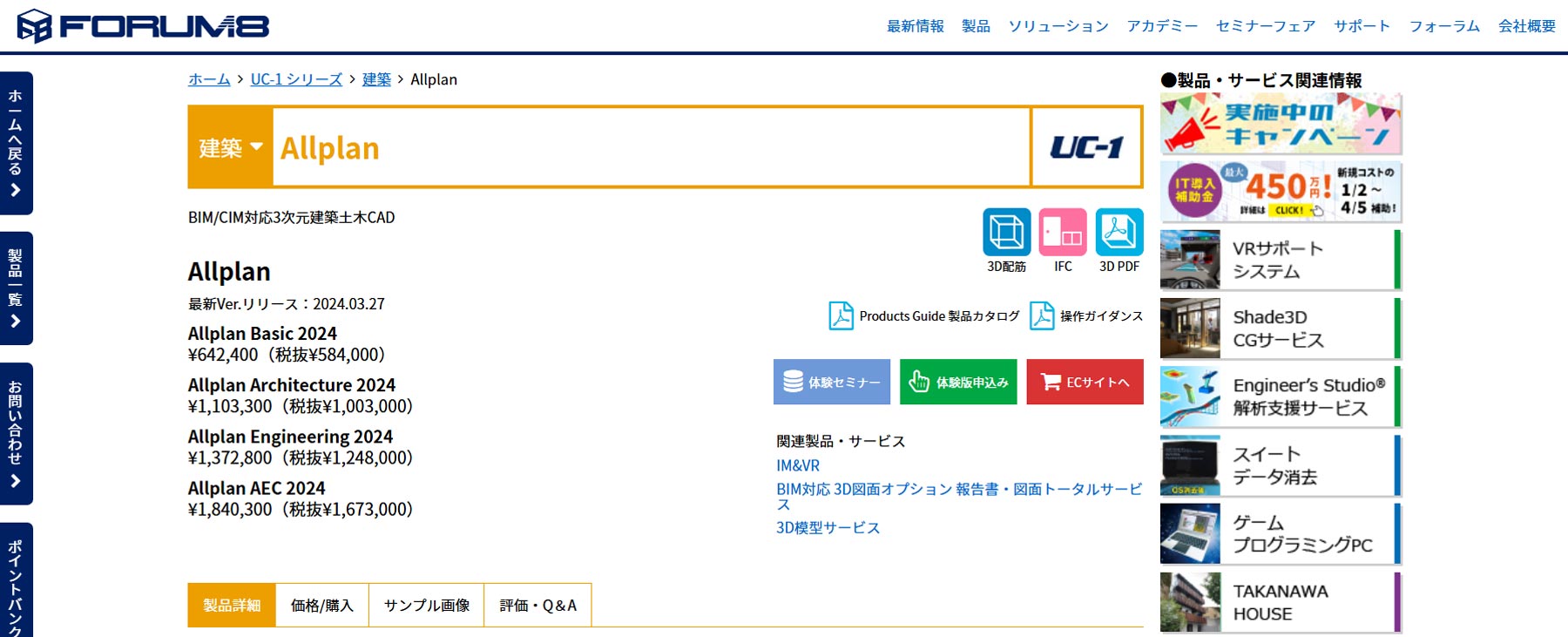Image resolution: width=1568 pixels, height=637 pixels.
Task: Open Engineer's Studio 解析支援サービス banner
Action: (x=1281, y=396)
